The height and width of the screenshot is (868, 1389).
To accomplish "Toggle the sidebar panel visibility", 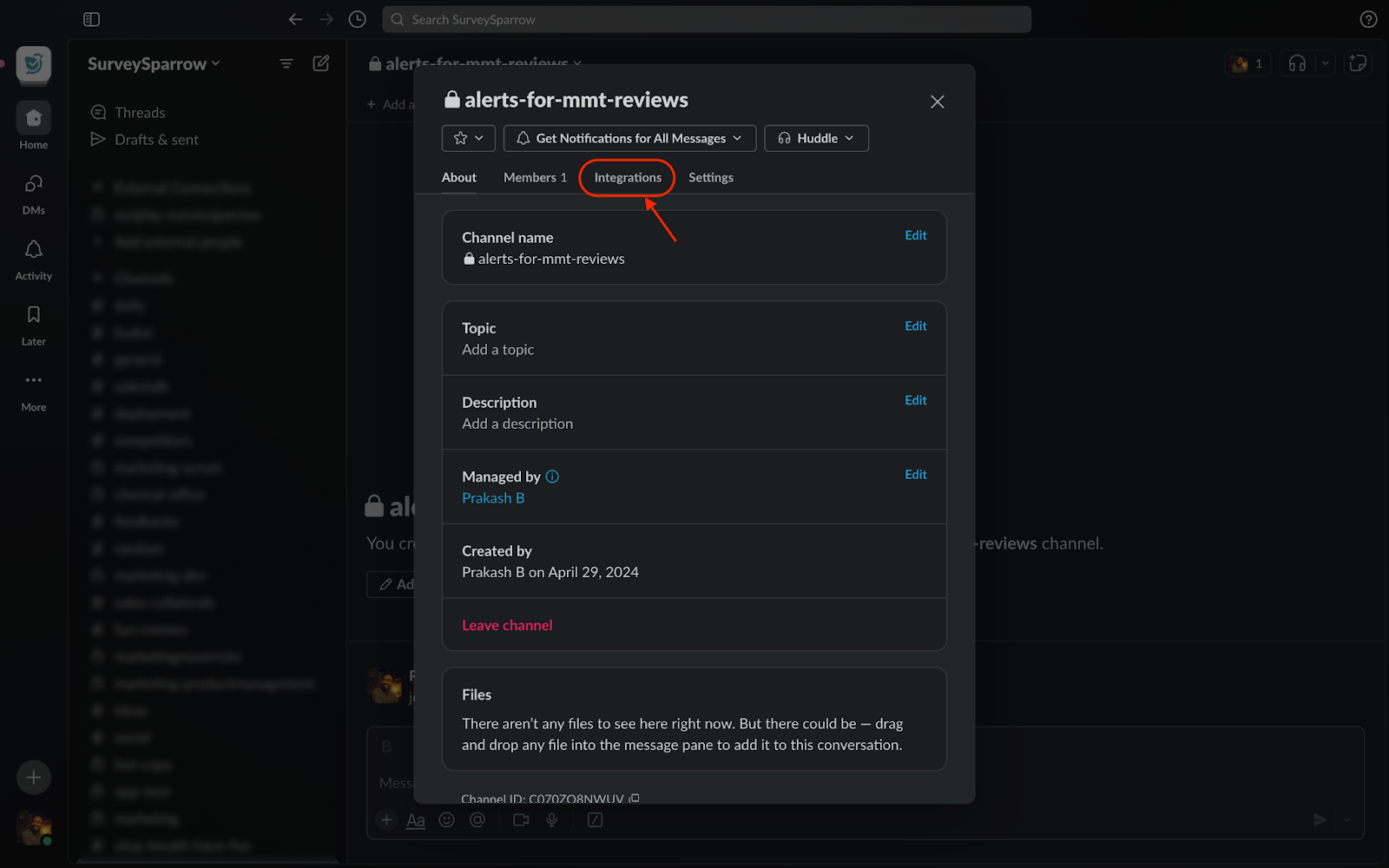I will (91, 19).
